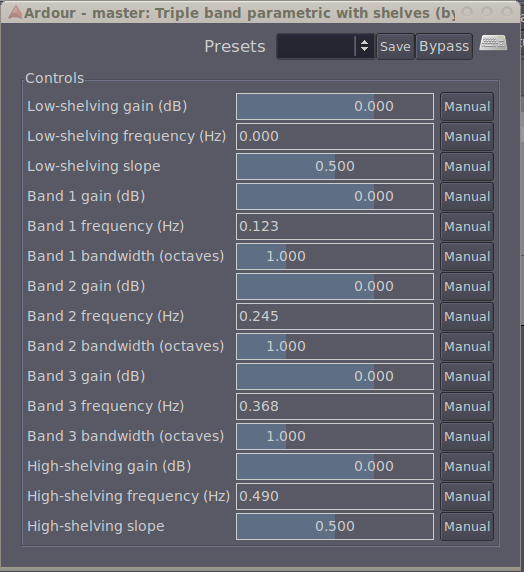Click the Low-shelving slope slider
Image resolution: width=524 pixels, height=572 pixels.
click(x=335, y=166)
